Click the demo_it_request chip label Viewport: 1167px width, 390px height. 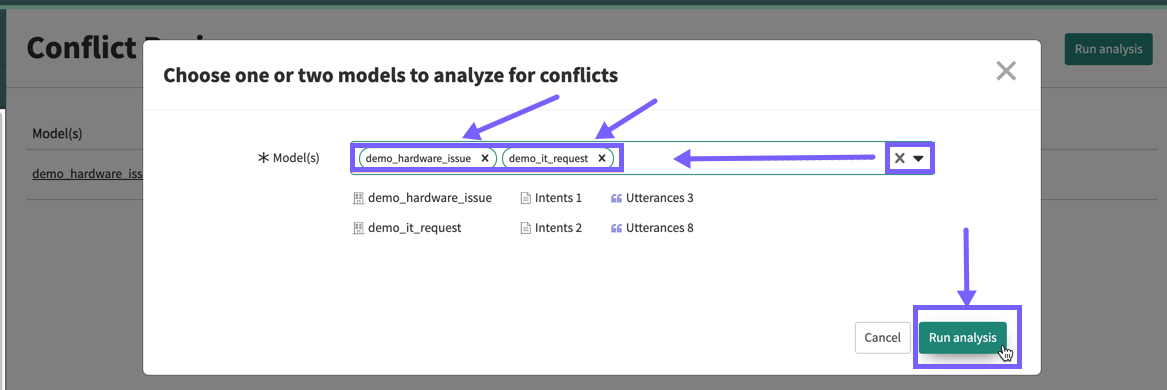point(549,159)
